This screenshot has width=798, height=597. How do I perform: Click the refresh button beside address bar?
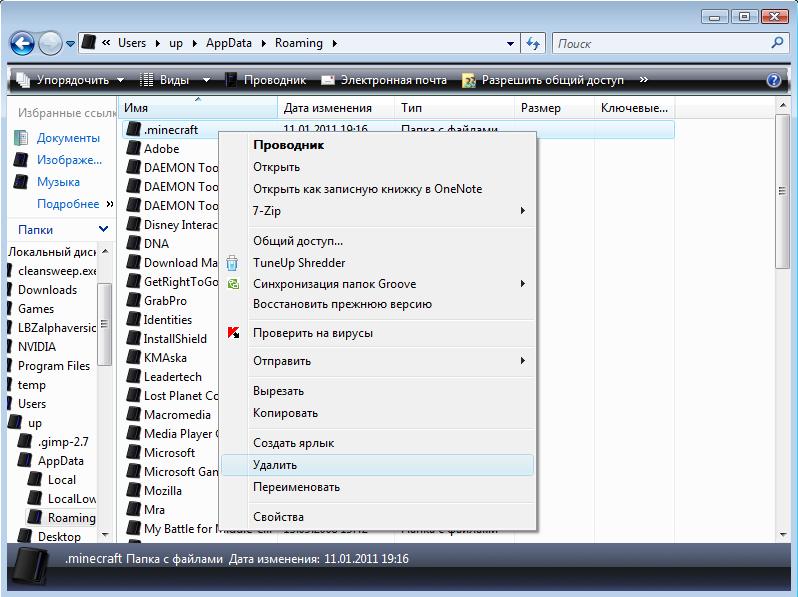533,43
